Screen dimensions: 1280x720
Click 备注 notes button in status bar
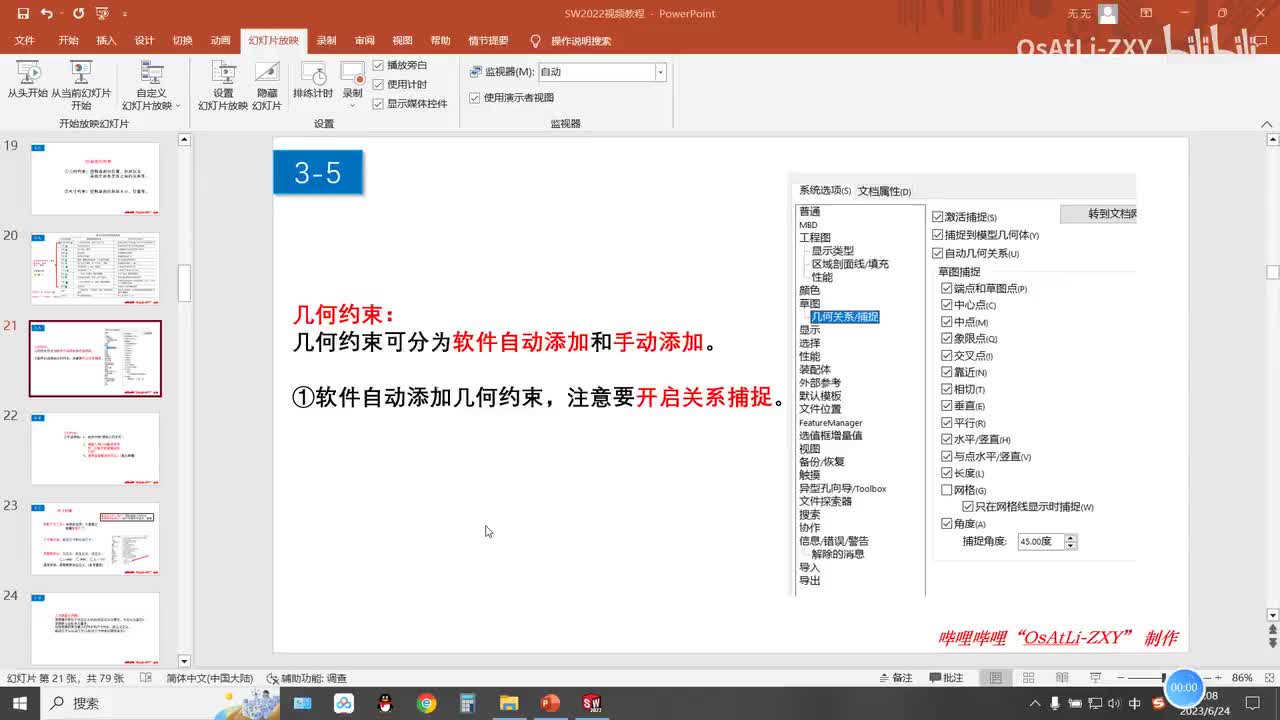tap(894, 677)
